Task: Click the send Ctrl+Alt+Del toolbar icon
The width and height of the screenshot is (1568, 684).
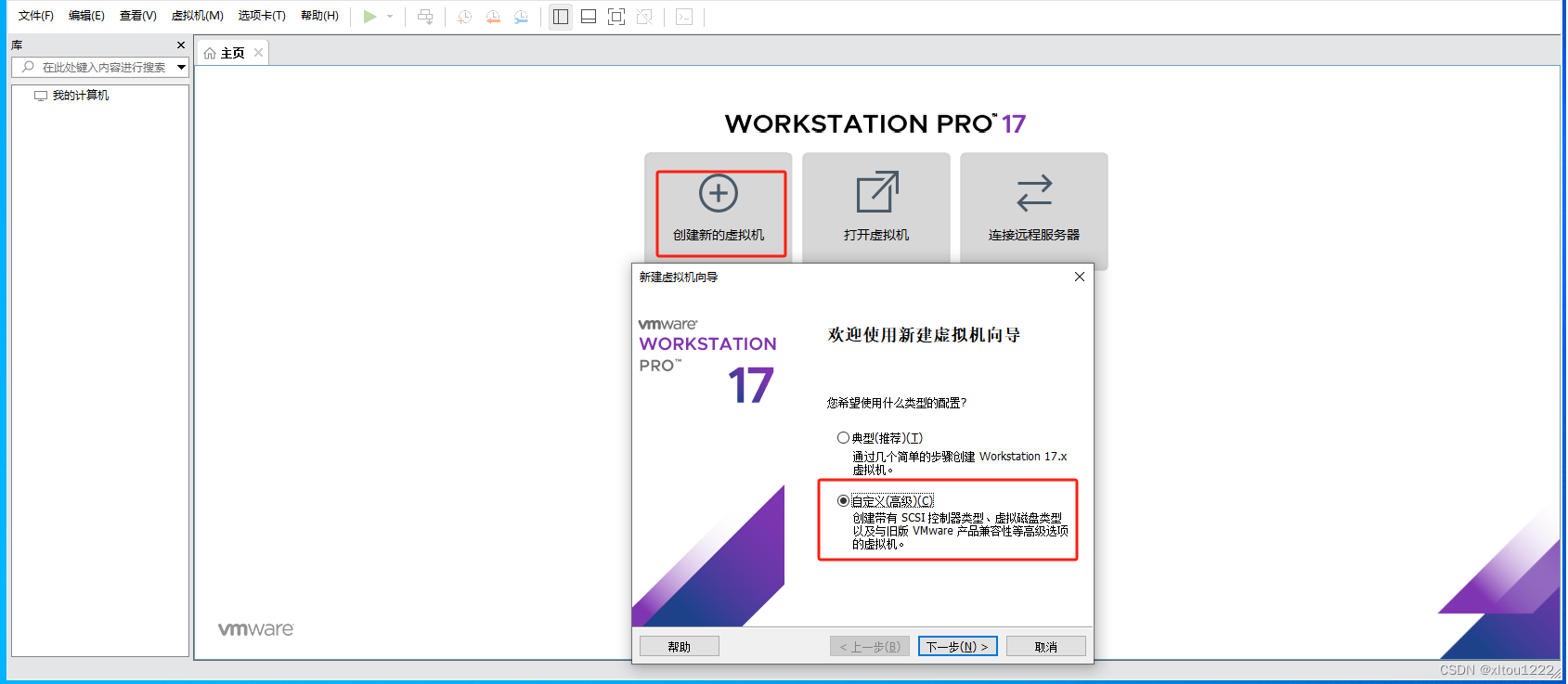Action: click(425, 17)
